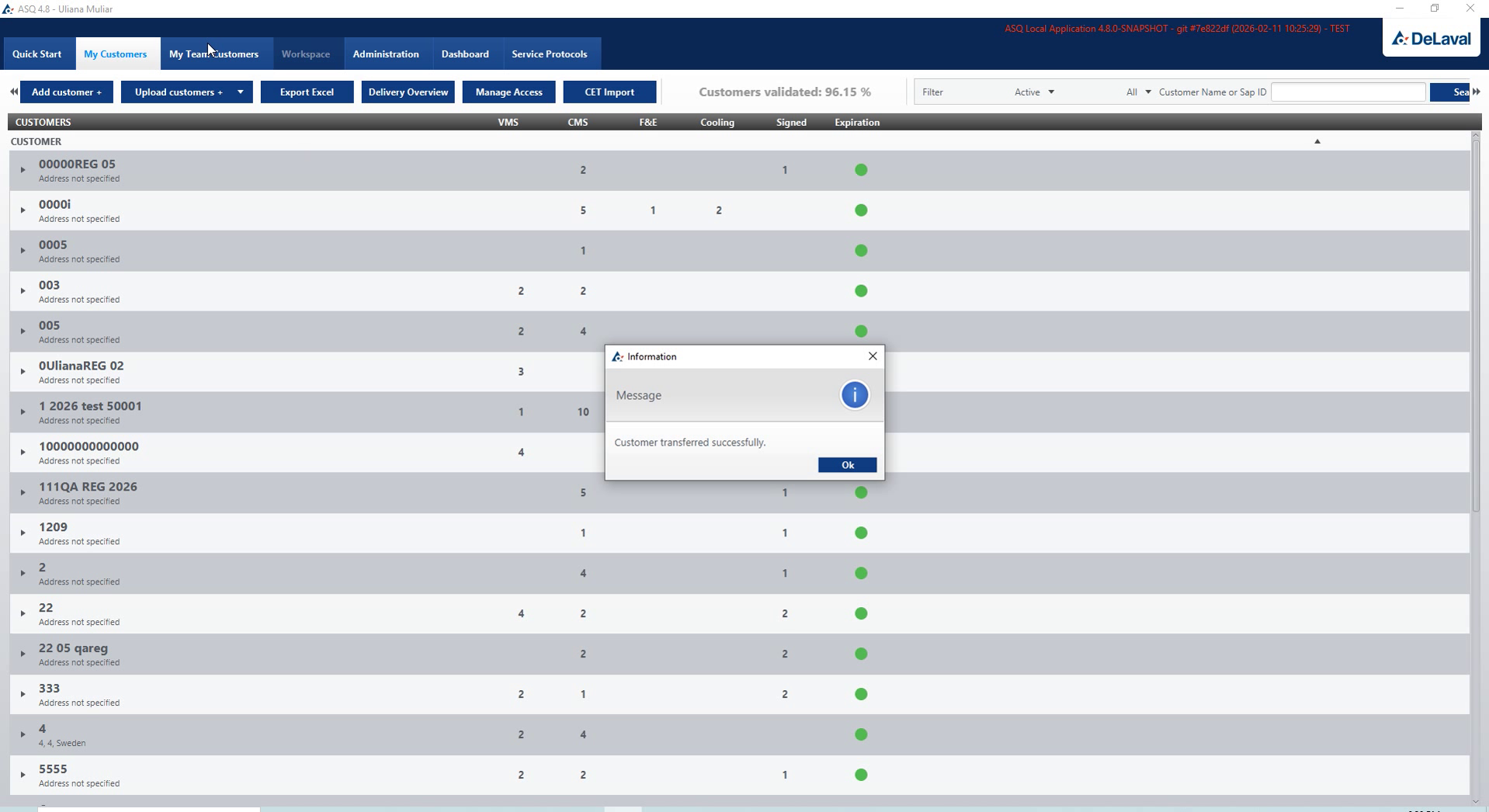Click the DeLaval logo
This screenshot has width=1489, height=812.
(1431, 39)
